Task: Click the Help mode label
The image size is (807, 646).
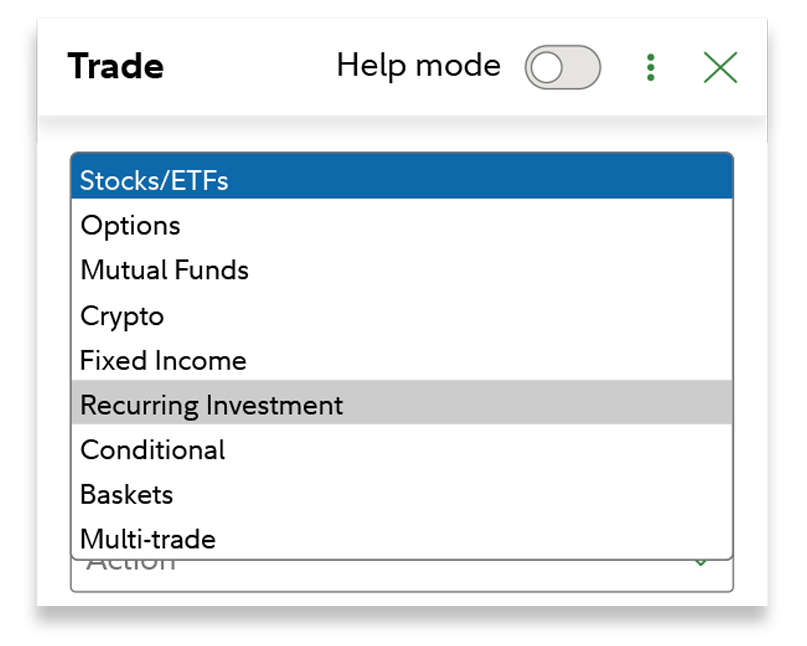Action: click(419, 66)
